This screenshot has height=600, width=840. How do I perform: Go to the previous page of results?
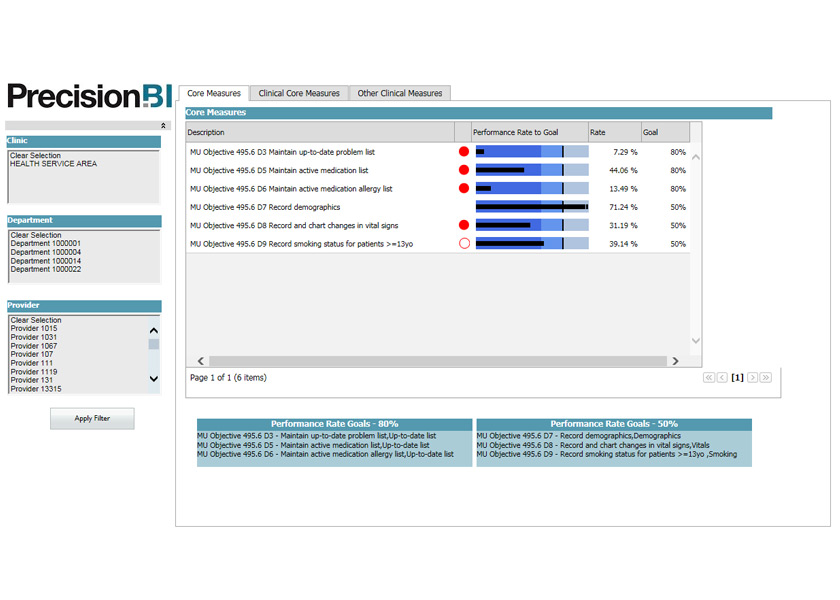722,378
